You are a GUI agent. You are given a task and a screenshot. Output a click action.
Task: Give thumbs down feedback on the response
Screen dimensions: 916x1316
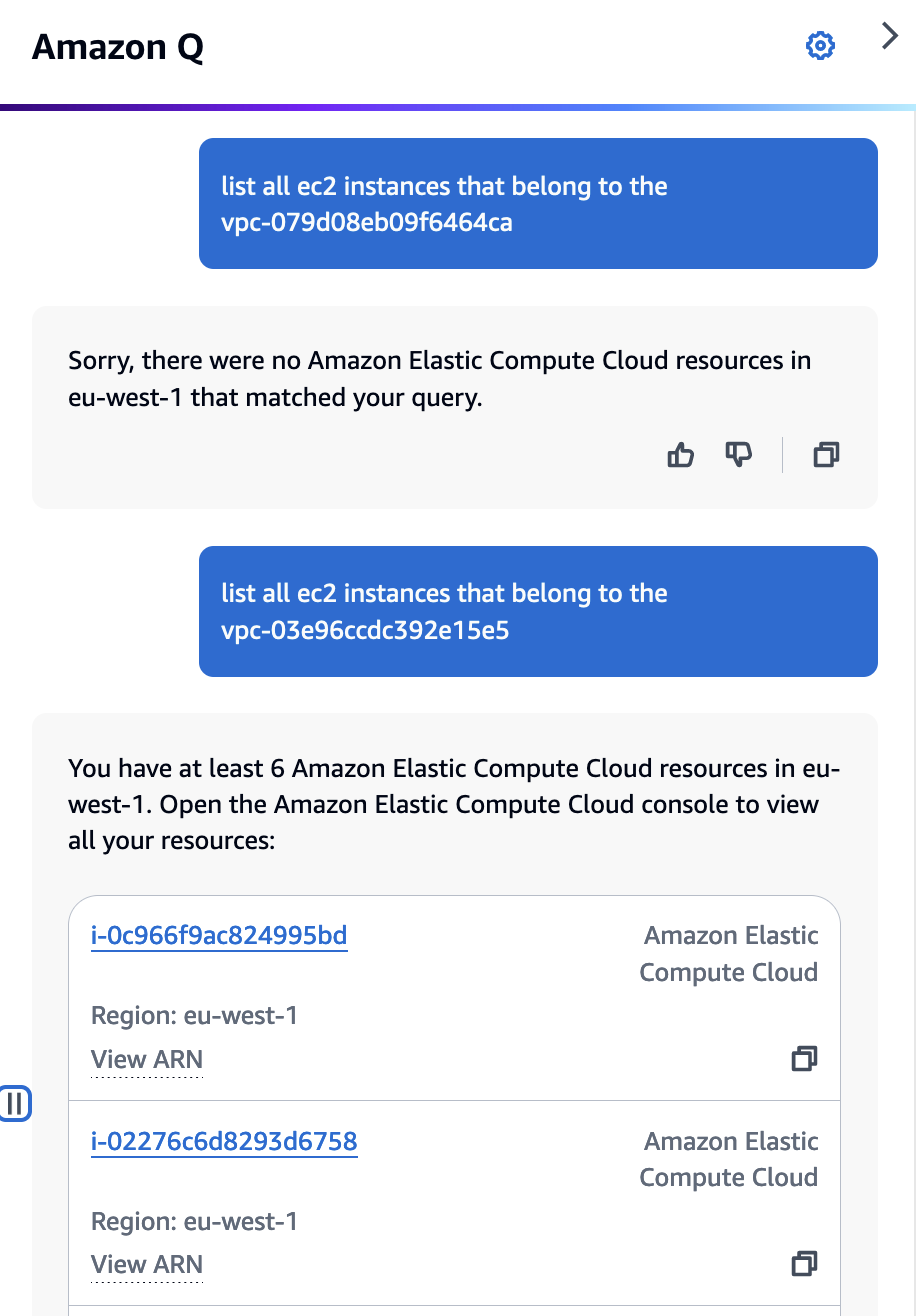tap(739, 454)
